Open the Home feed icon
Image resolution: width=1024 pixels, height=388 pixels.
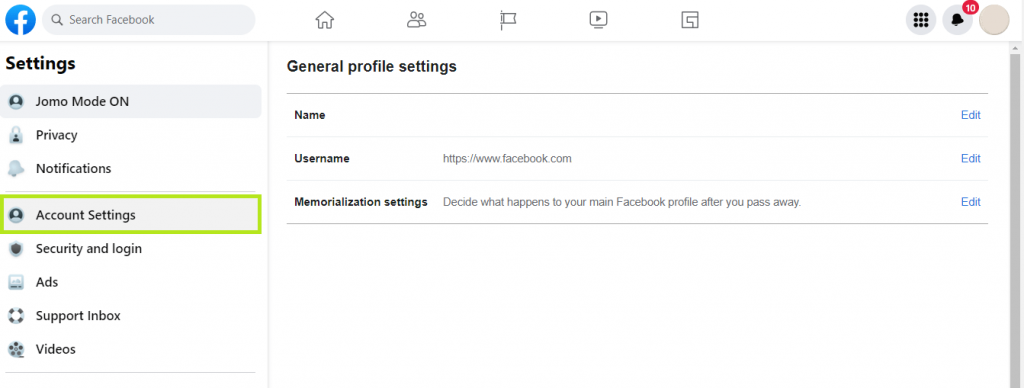pyautogui.click(x=325, y=20)
